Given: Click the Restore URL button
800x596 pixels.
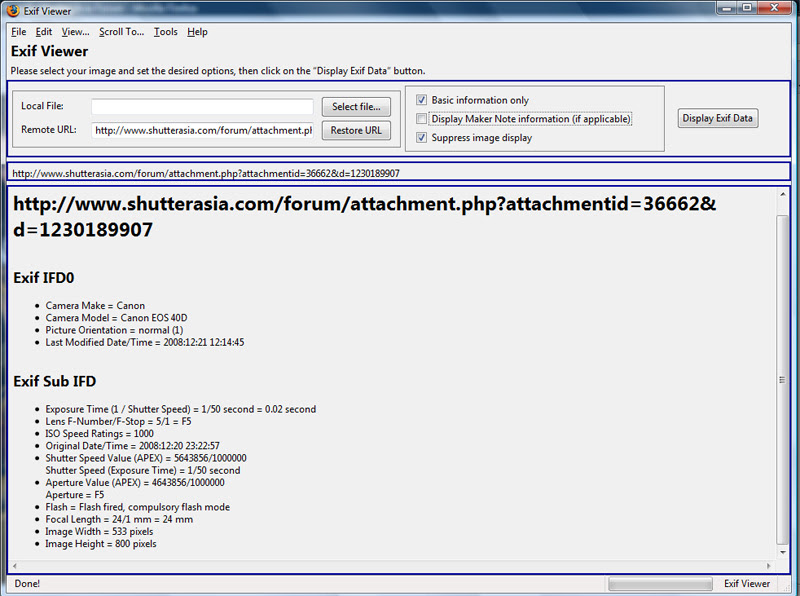Looking at the screenshot, I should (x=356, y=130).
